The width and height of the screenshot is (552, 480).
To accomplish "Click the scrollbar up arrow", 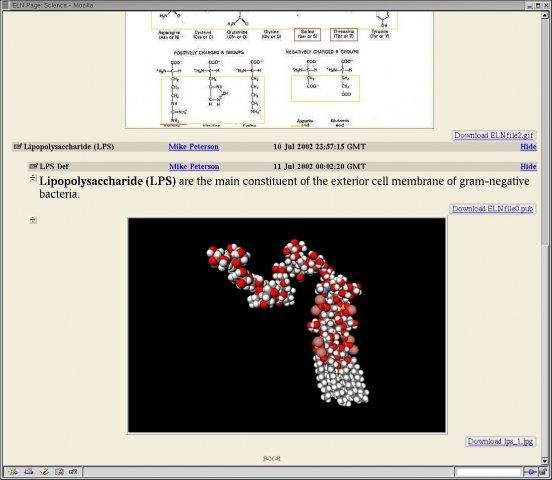I will pos(546,15).
